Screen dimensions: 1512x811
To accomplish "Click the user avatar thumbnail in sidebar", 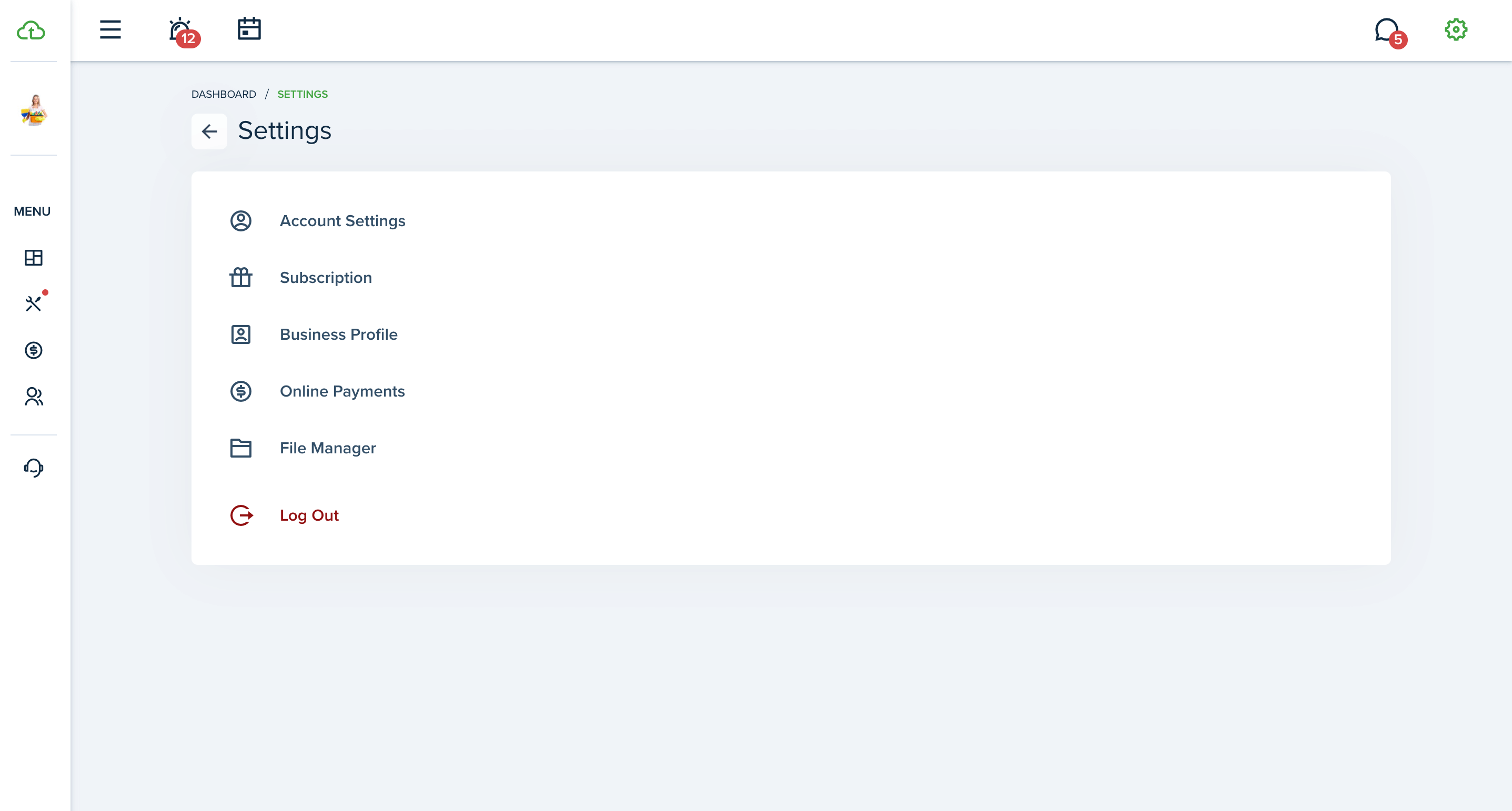I will (x=34, y=110).
